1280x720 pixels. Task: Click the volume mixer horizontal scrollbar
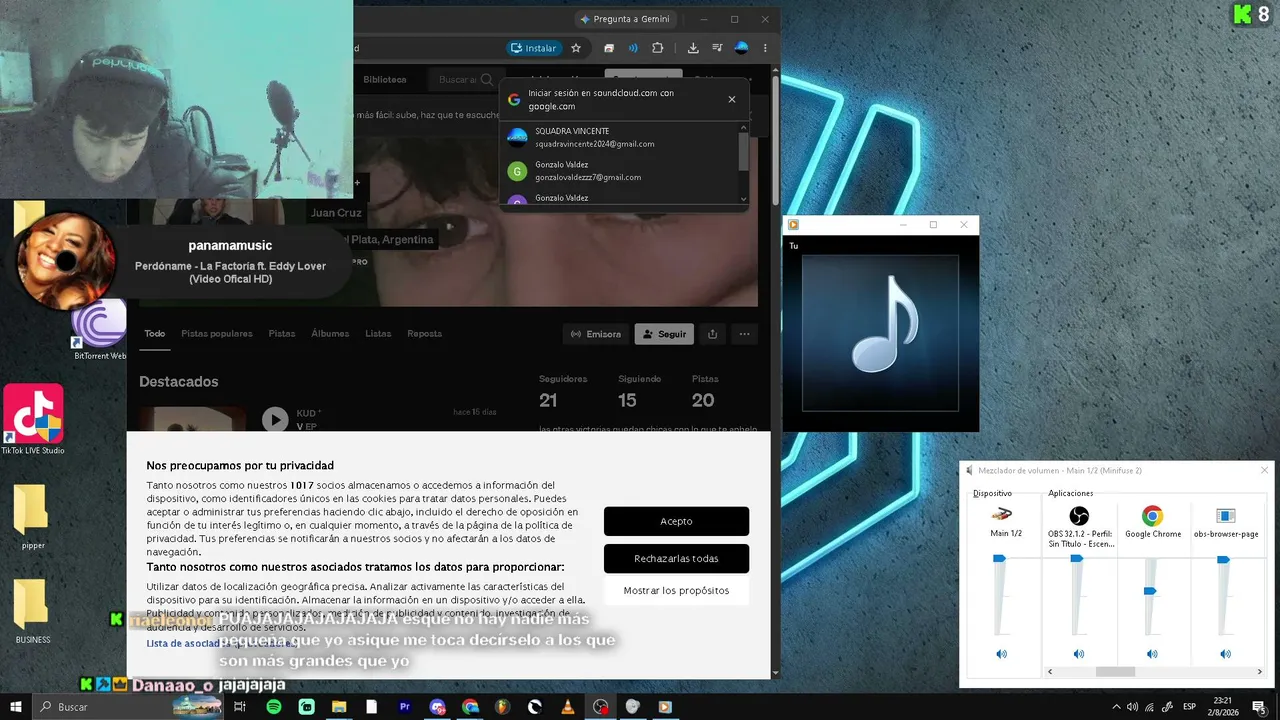pos(1115,672)
